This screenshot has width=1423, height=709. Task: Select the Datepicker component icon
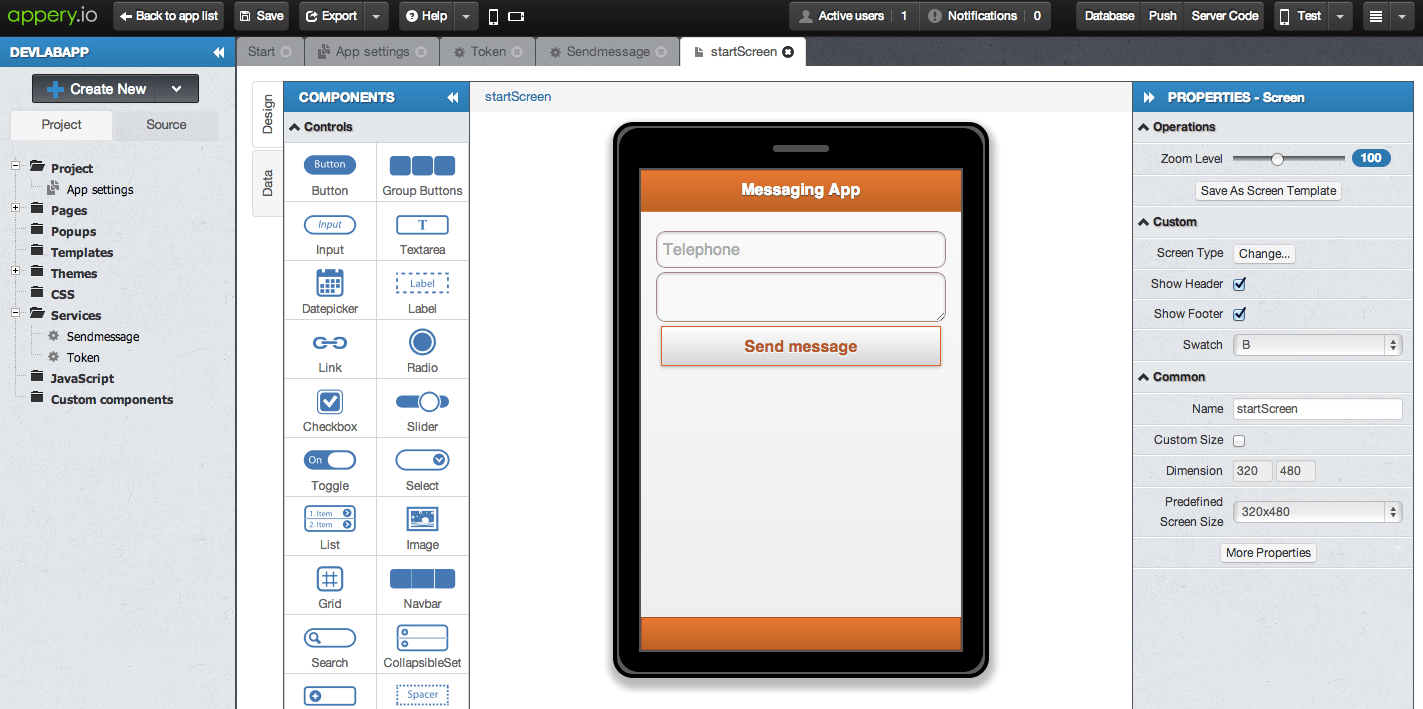330,284
